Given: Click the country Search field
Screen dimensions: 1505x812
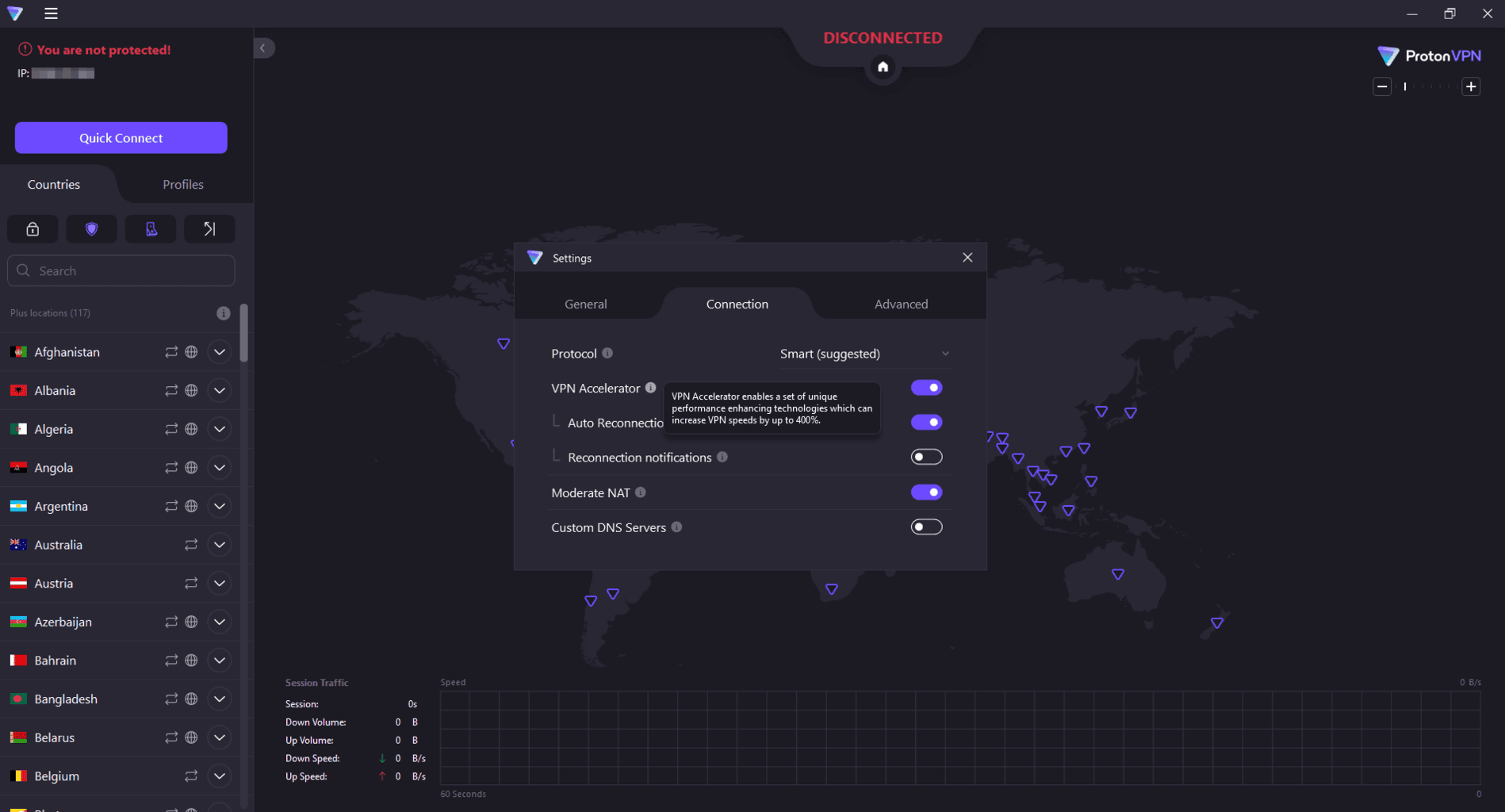Looking at the screenshot, I should pos(121,270).
